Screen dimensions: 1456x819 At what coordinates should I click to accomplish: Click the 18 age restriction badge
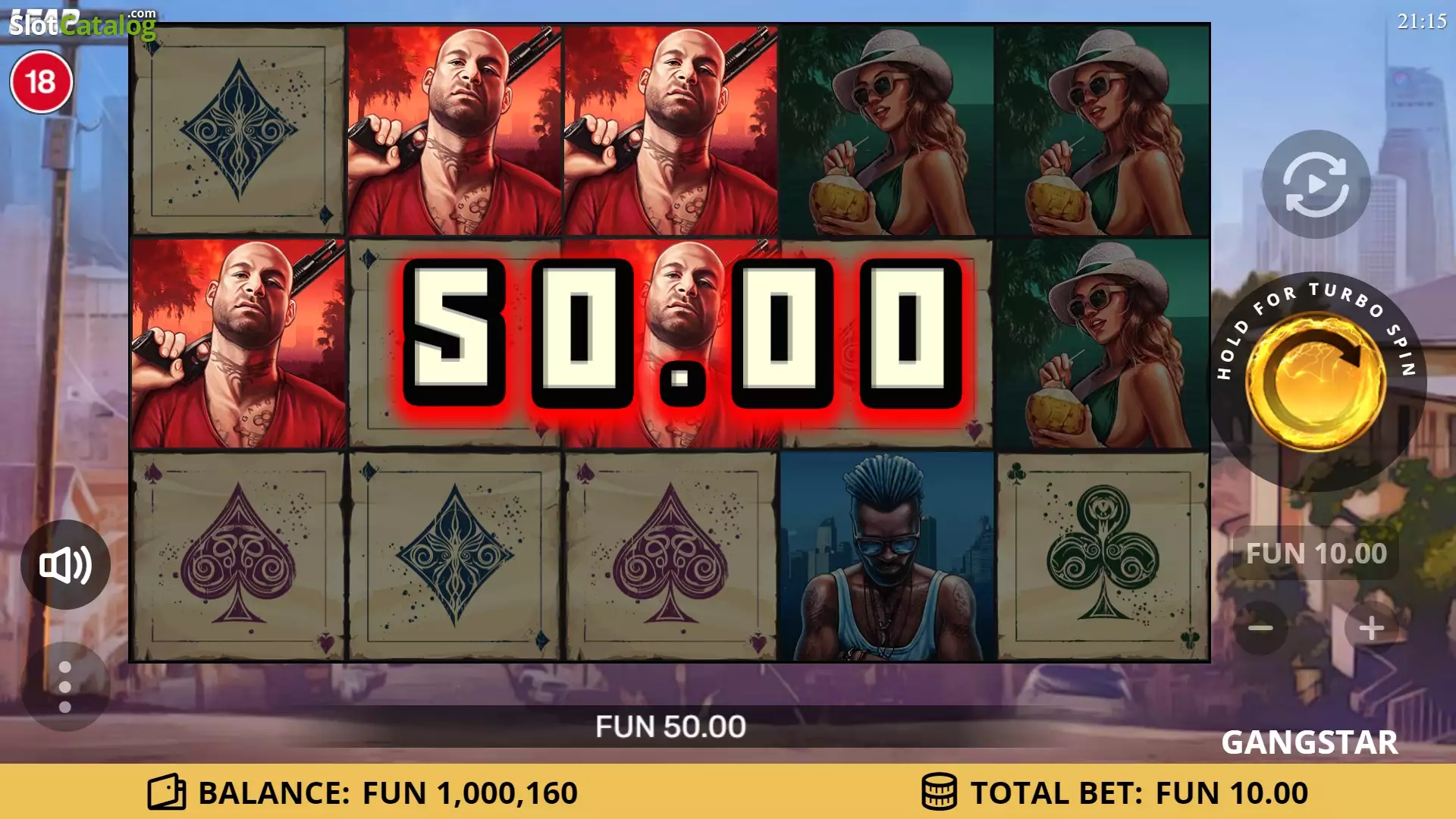pyautogui.click(x=41, y=82)
